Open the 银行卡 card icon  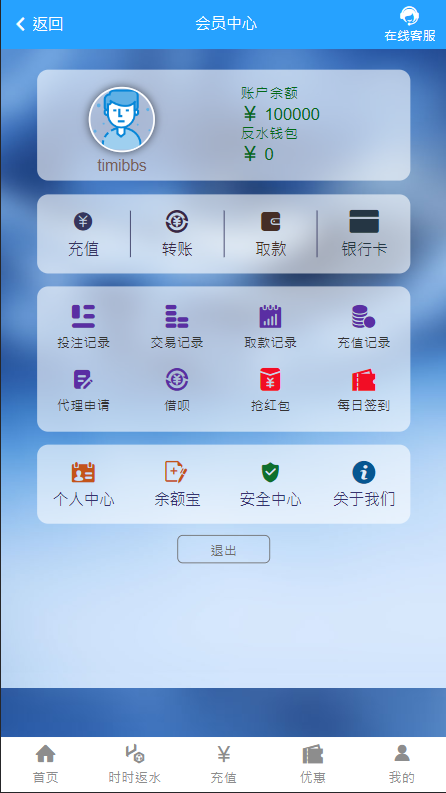coord(364,222)
